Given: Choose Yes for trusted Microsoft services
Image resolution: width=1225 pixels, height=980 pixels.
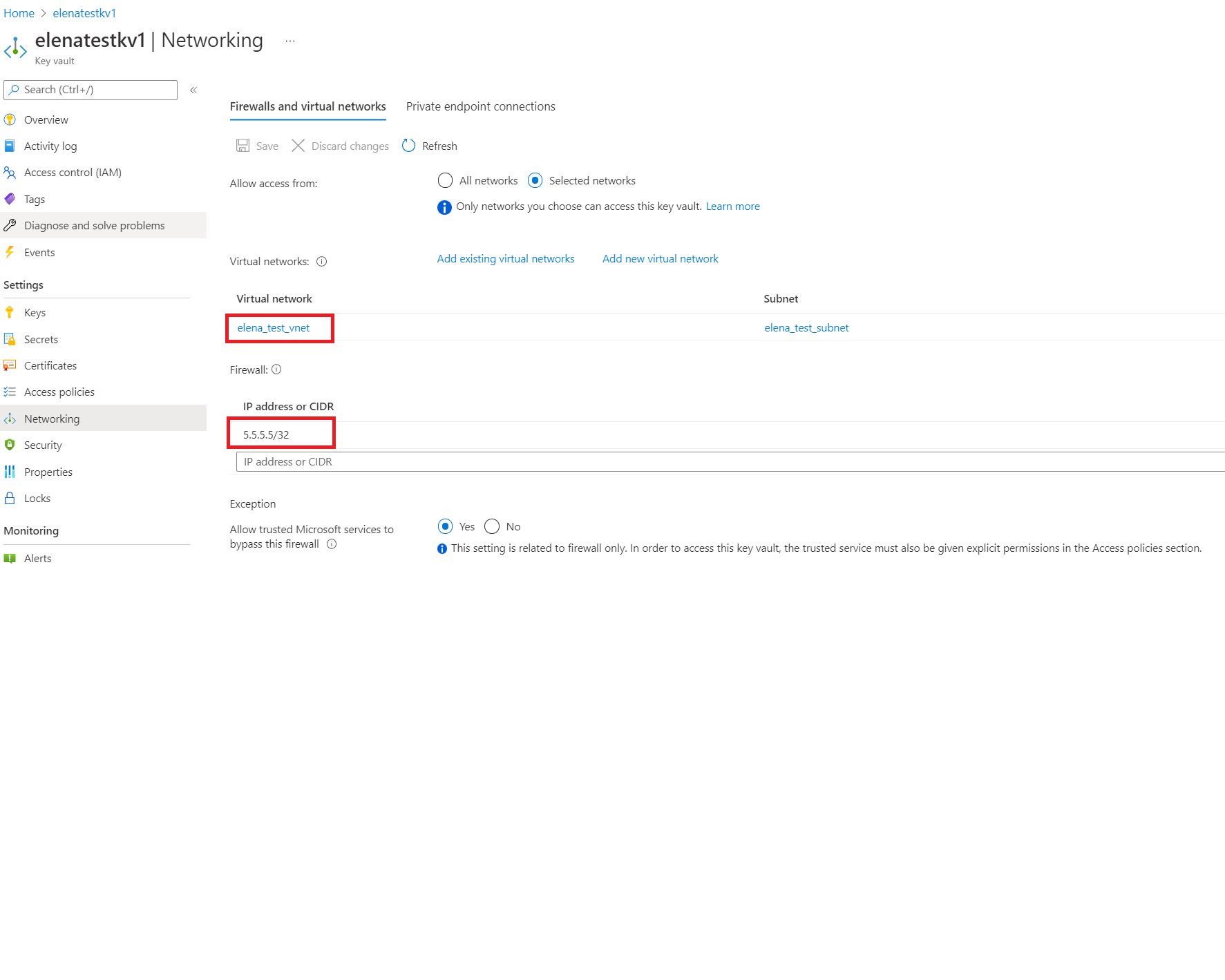Looking at the screenshot, I should [446, 526].
